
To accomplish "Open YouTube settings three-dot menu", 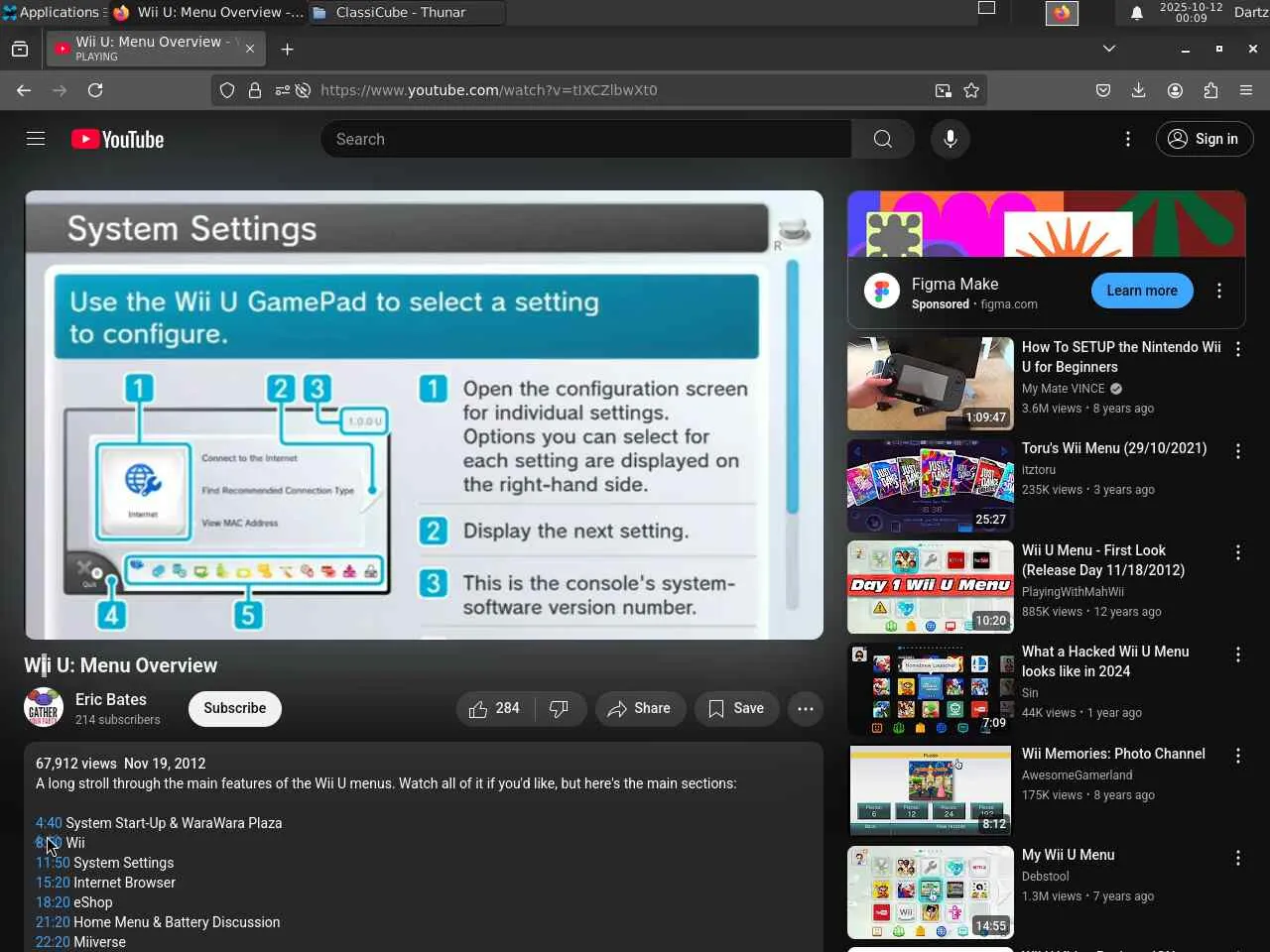I will (x=1128, y=139).
